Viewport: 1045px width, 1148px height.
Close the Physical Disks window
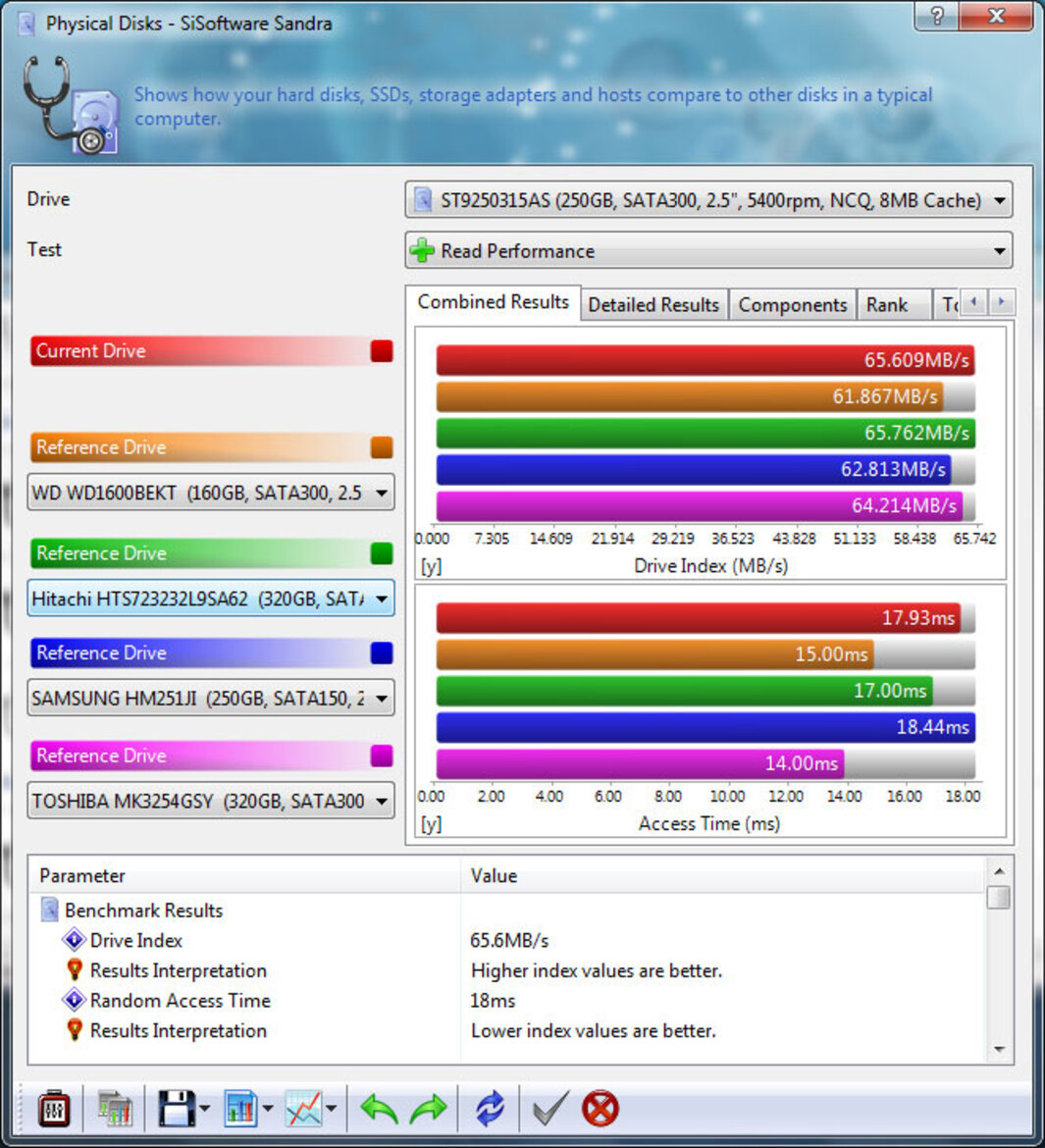tap(996, 16)
